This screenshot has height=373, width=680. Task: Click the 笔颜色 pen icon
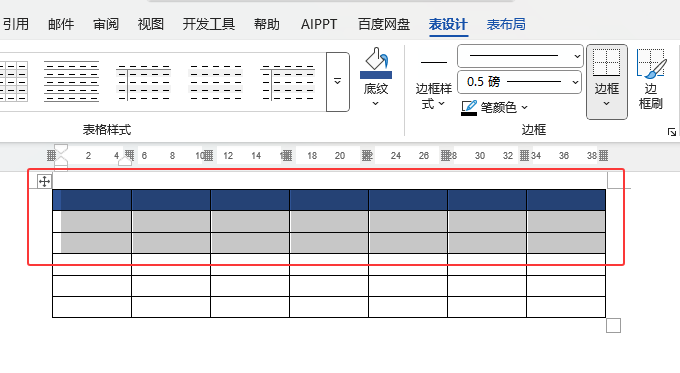pyautogui.click(x=469, y=108)
